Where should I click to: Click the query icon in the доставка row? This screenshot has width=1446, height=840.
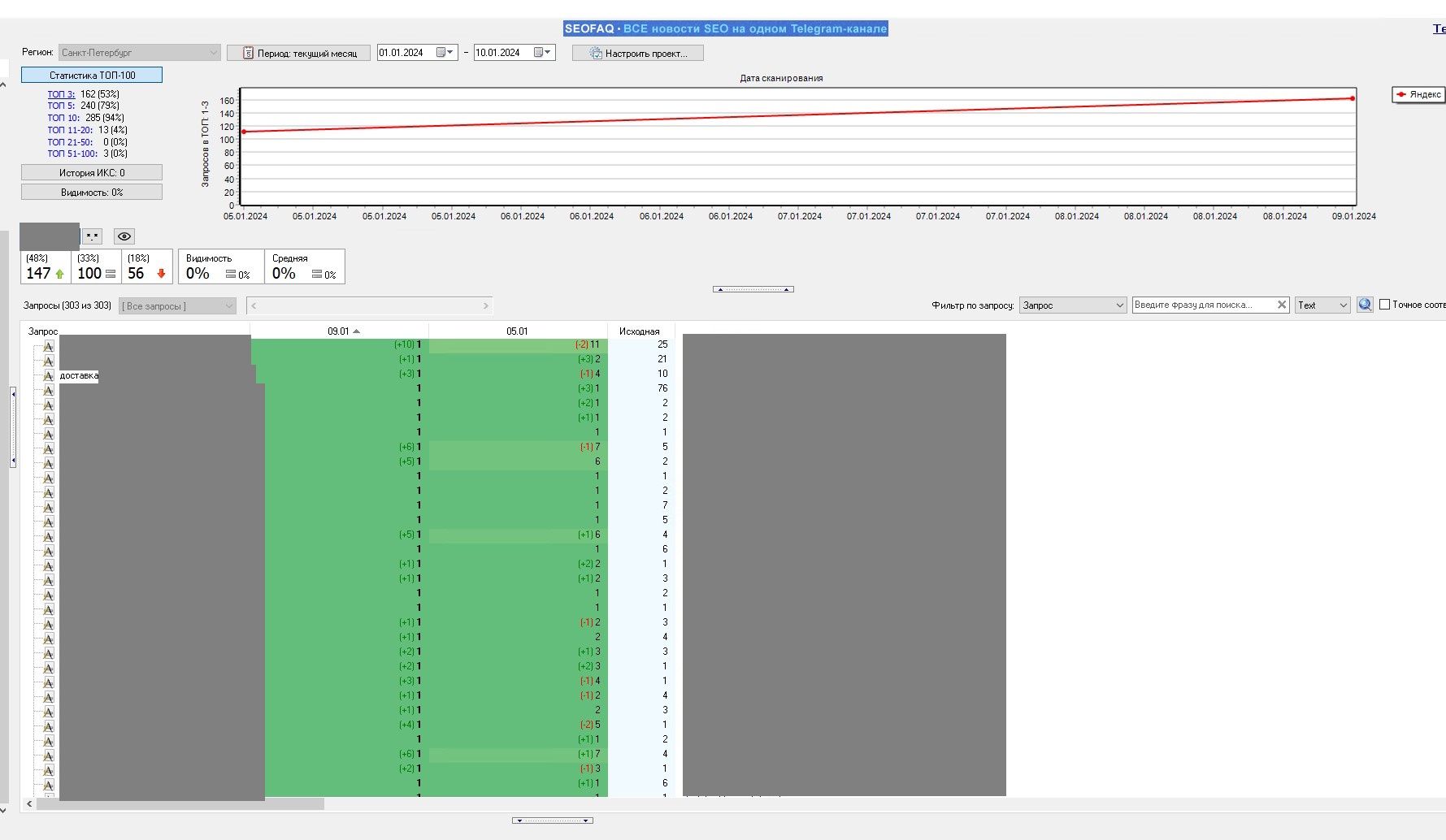pyautogui.click(x=49, y=375)
